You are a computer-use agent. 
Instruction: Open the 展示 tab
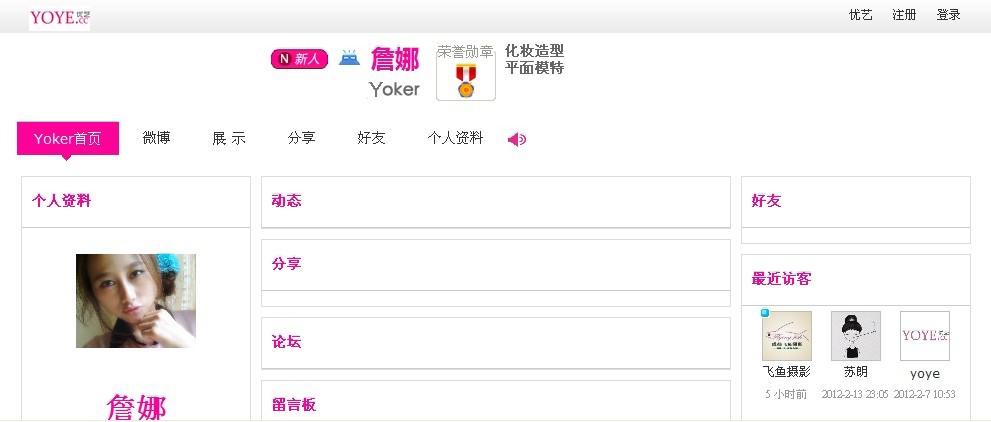click(x=229, y=138)
